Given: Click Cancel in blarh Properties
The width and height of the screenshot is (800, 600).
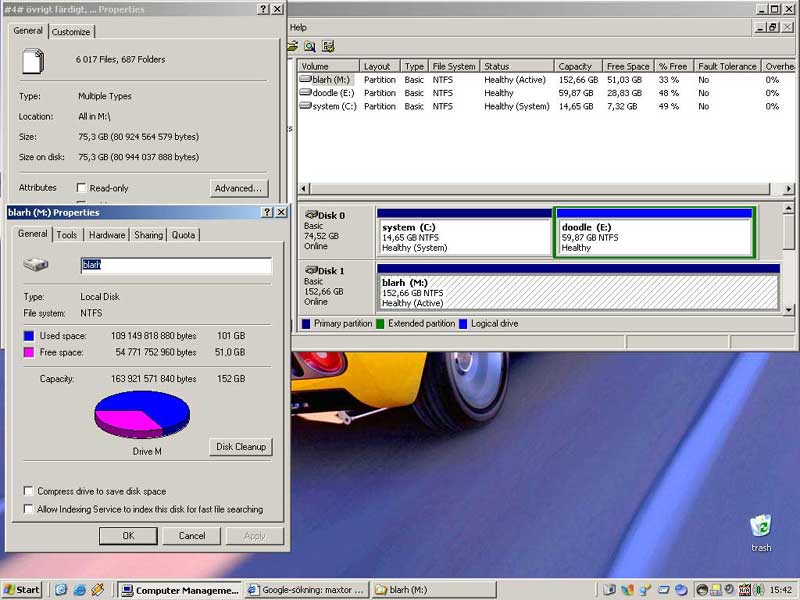Looking at the screenshot, I should click(x=192, y=536).
